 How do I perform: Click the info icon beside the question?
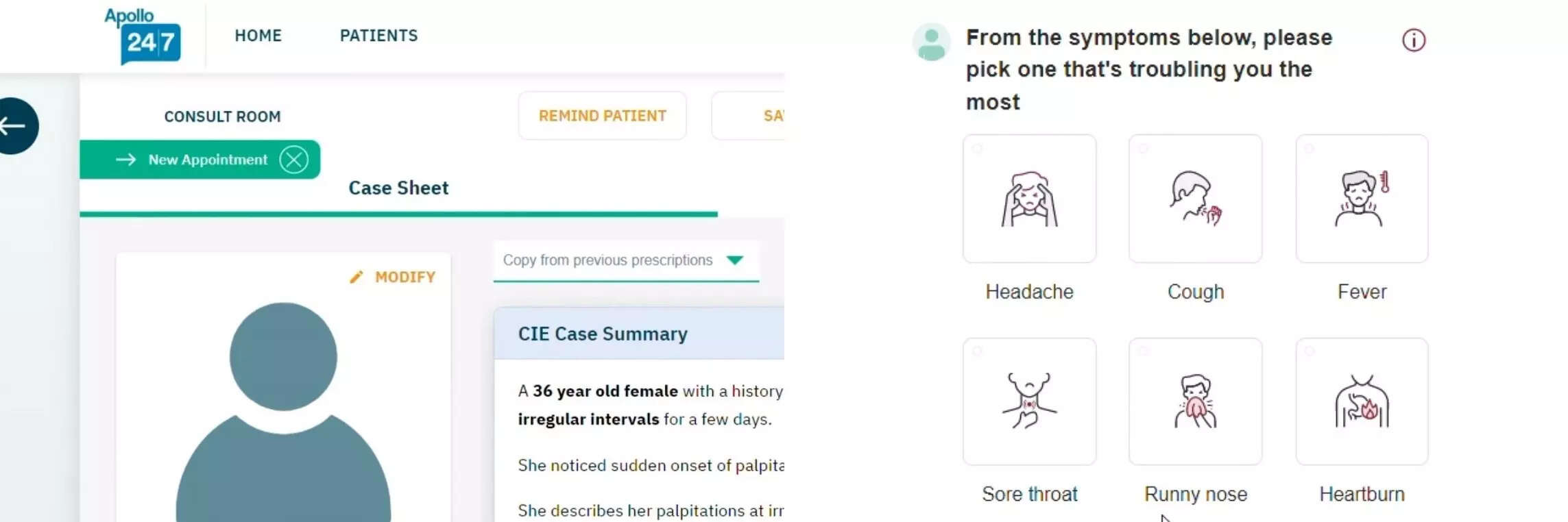(1413, 40)
